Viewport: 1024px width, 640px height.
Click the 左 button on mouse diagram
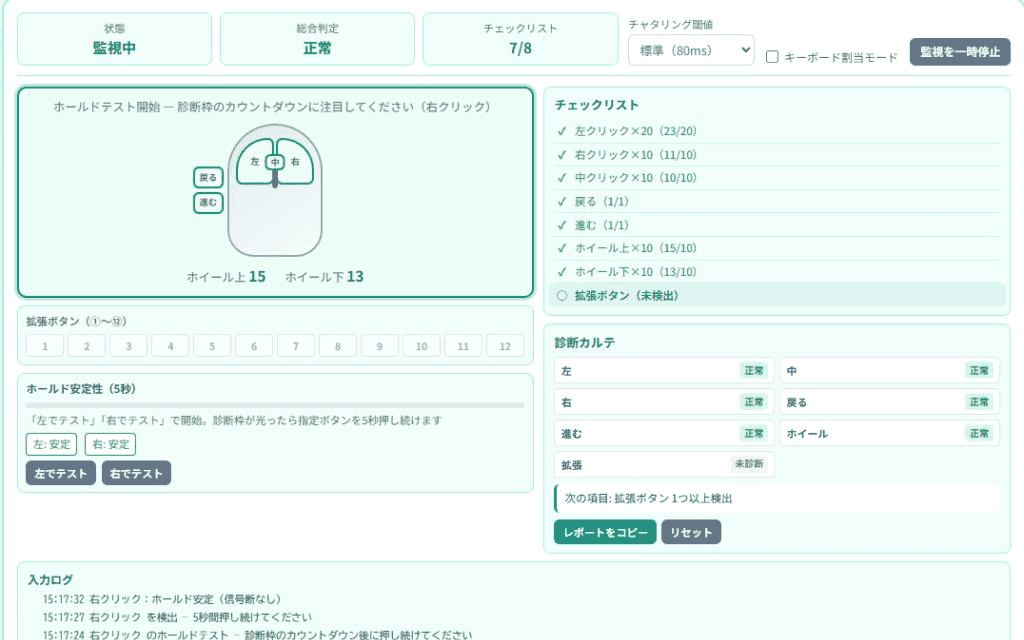point(254,161)
